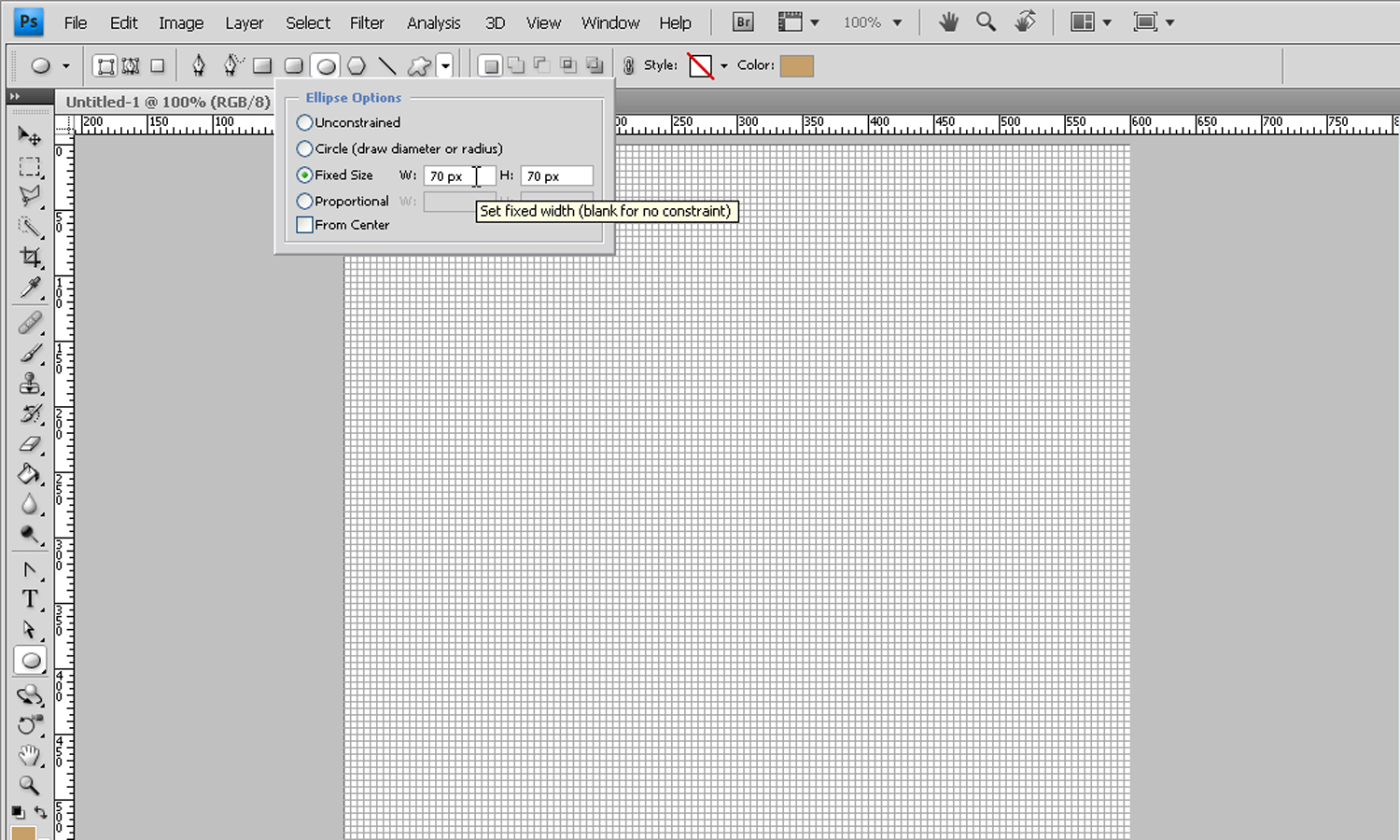1400x840 pixels.
Task: Click the Fill Pixels mode icon
Action: [158, 65]
